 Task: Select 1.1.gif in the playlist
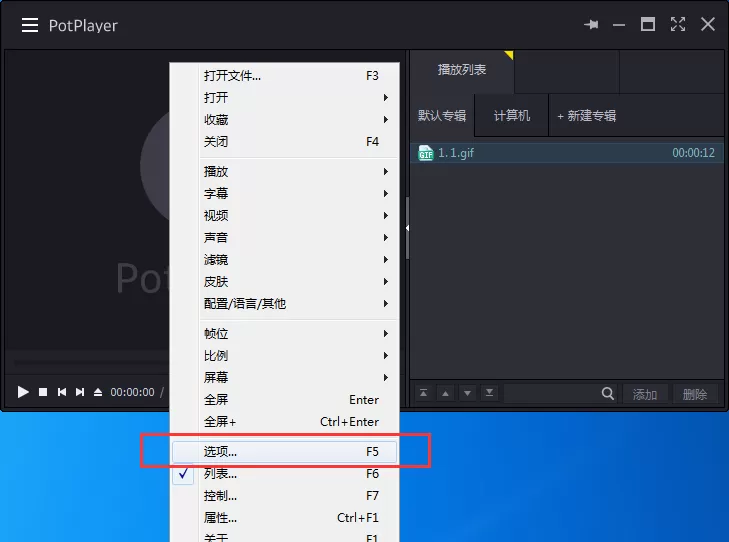566,153
